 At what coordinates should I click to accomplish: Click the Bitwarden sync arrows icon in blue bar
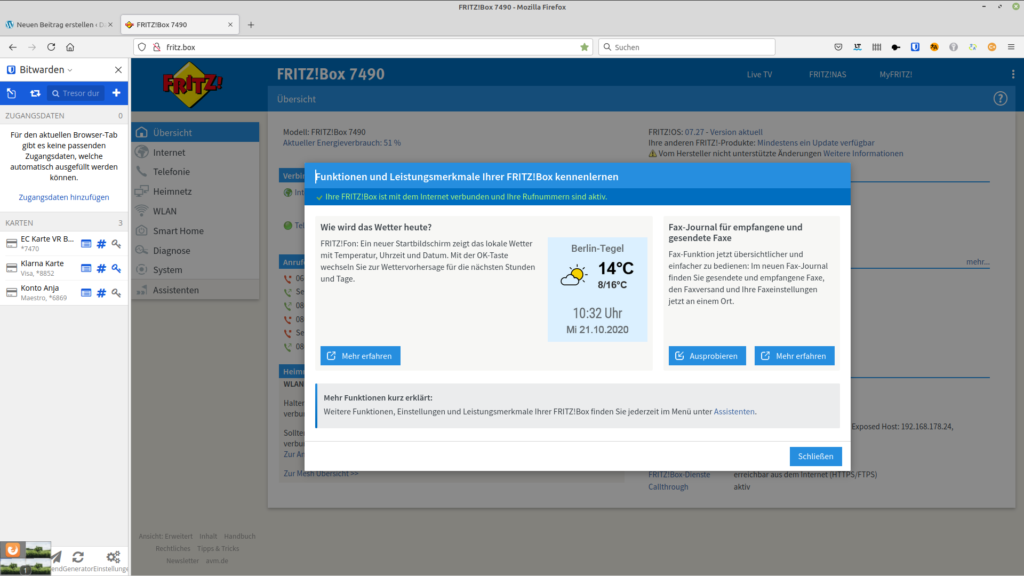pos(35,93)
